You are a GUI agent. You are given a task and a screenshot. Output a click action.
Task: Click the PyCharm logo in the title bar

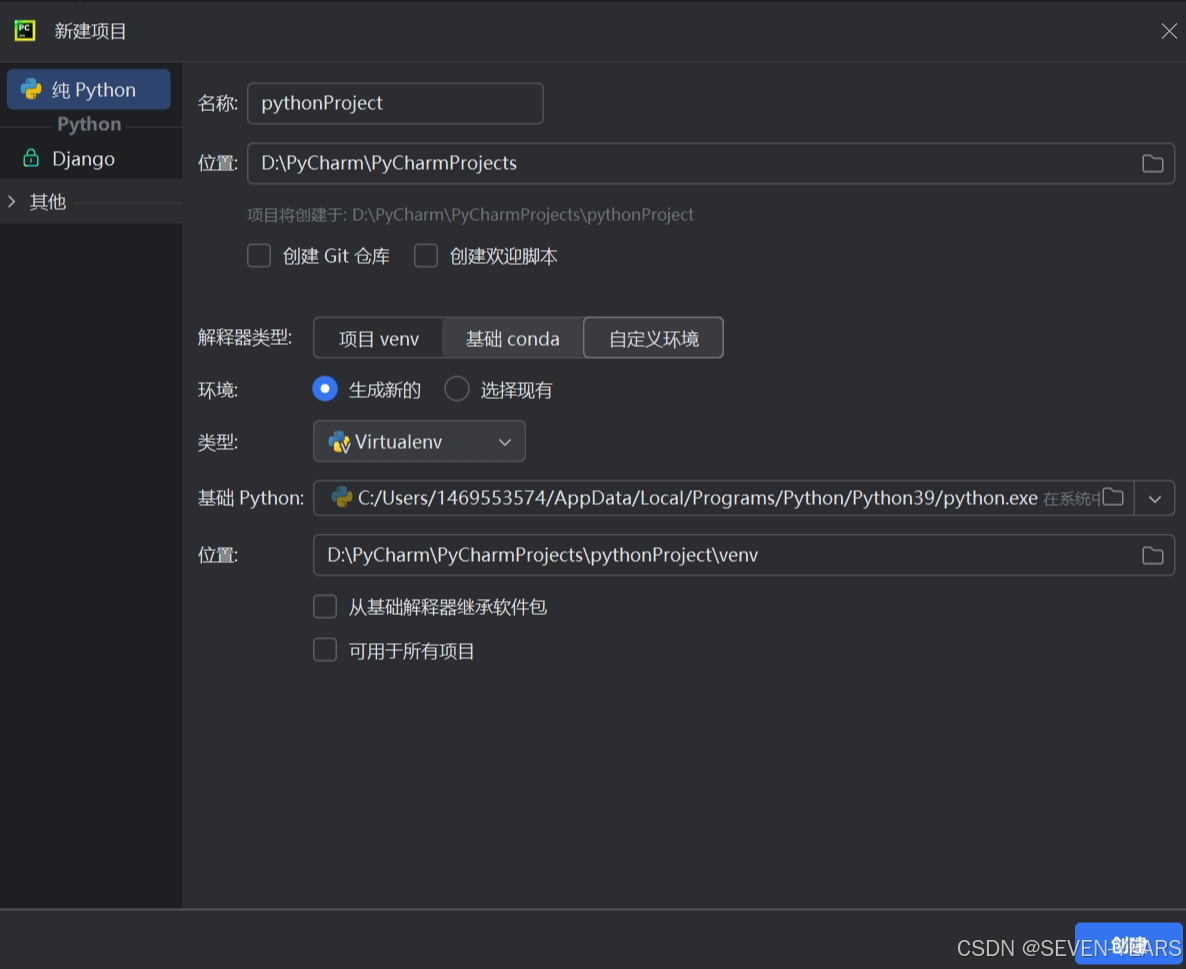pos(25,31)
